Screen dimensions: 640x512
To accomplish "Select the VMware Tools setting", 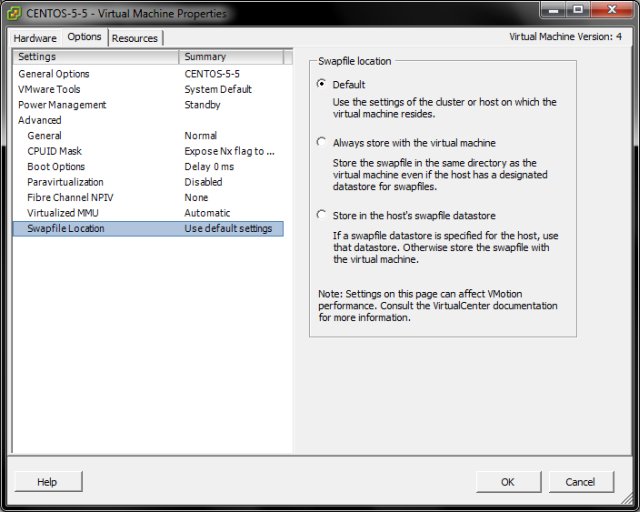I will [x=148, y=89].
